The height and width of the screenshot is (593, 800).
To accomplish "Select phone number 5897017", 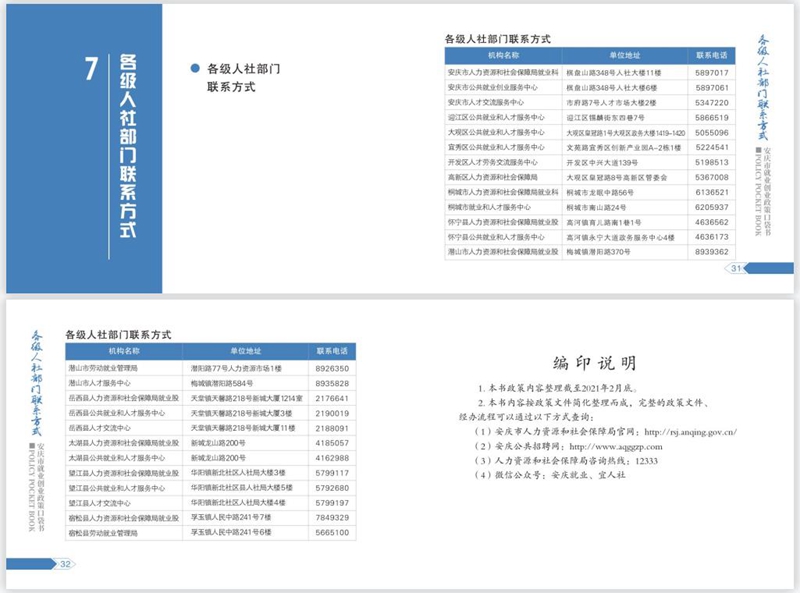I will click(712, 73).
